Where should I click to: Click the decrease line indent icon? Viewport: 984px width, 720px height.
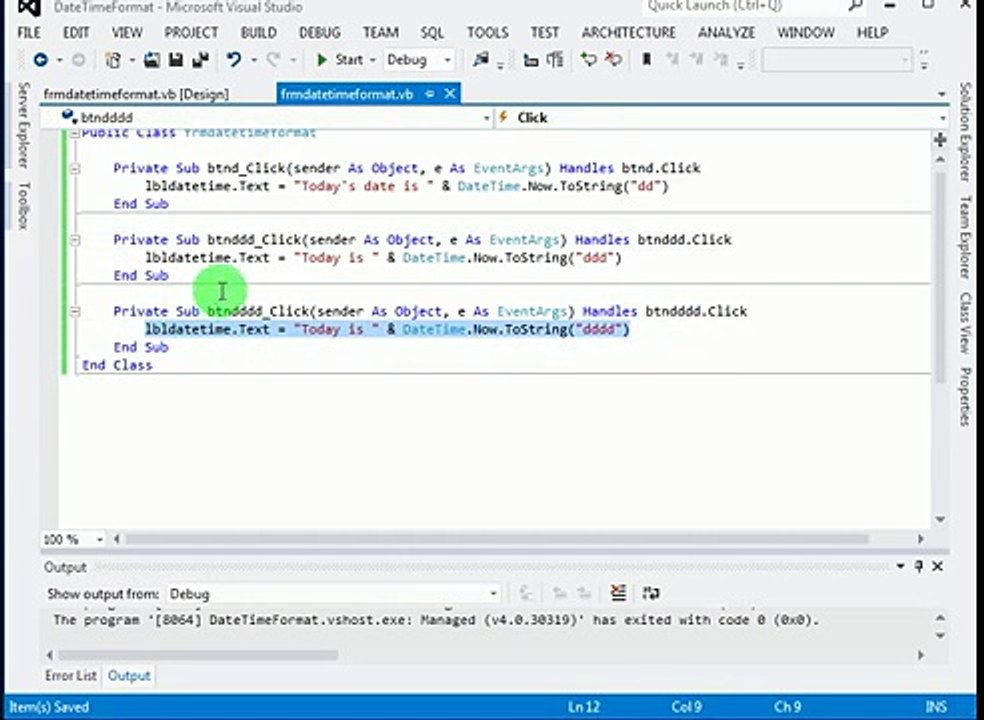point(531,60)
